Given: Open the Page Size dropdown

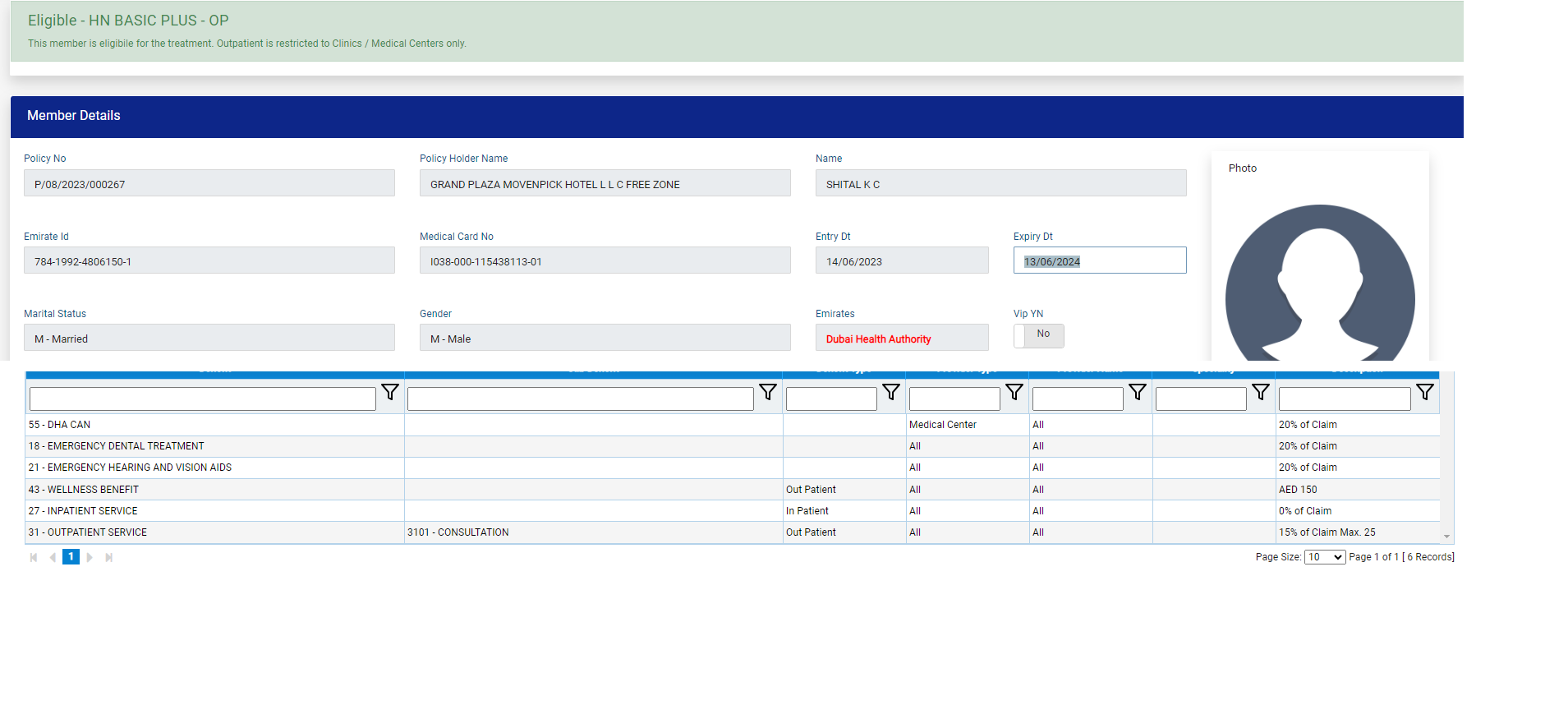Looking at the screenshot, I should [x=1324, y=557].
